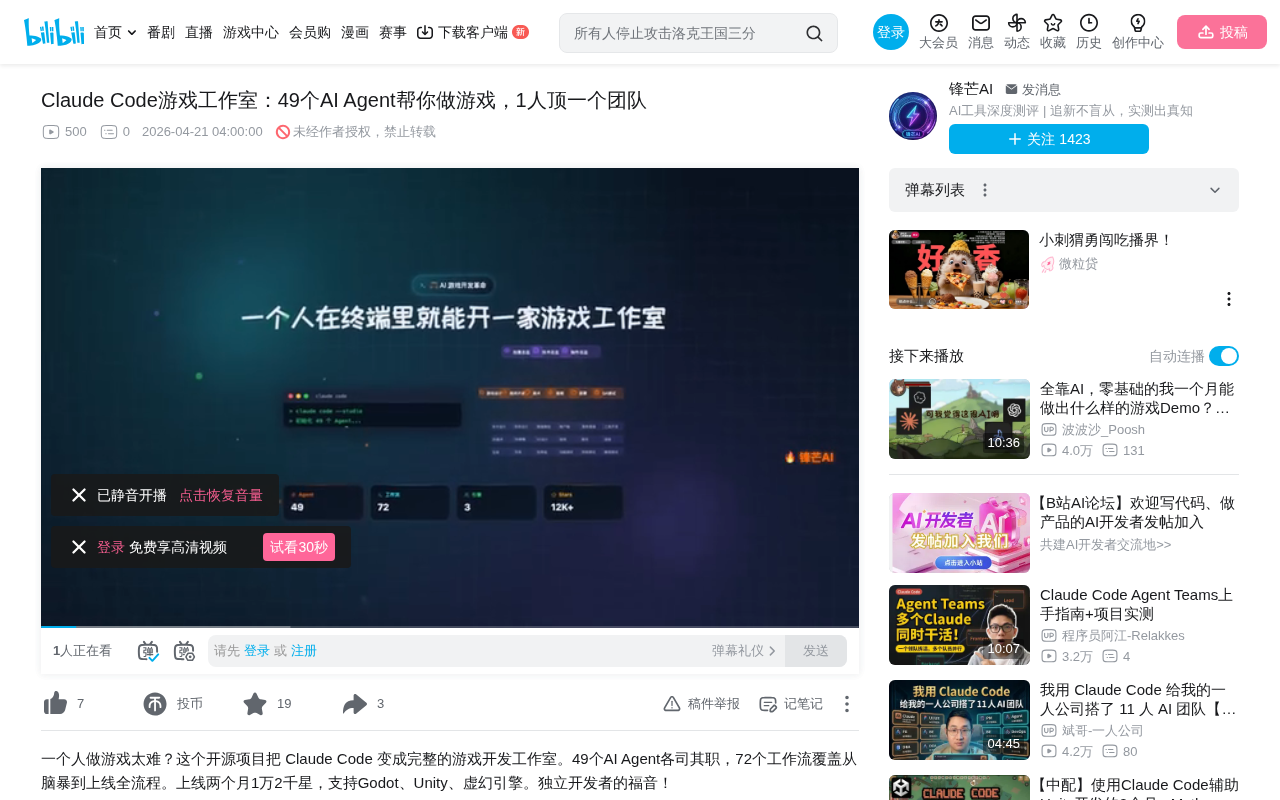This screenshot has height=800, width=1280.
Task: Share the video with arrow icon
Action: click(355, 704)
